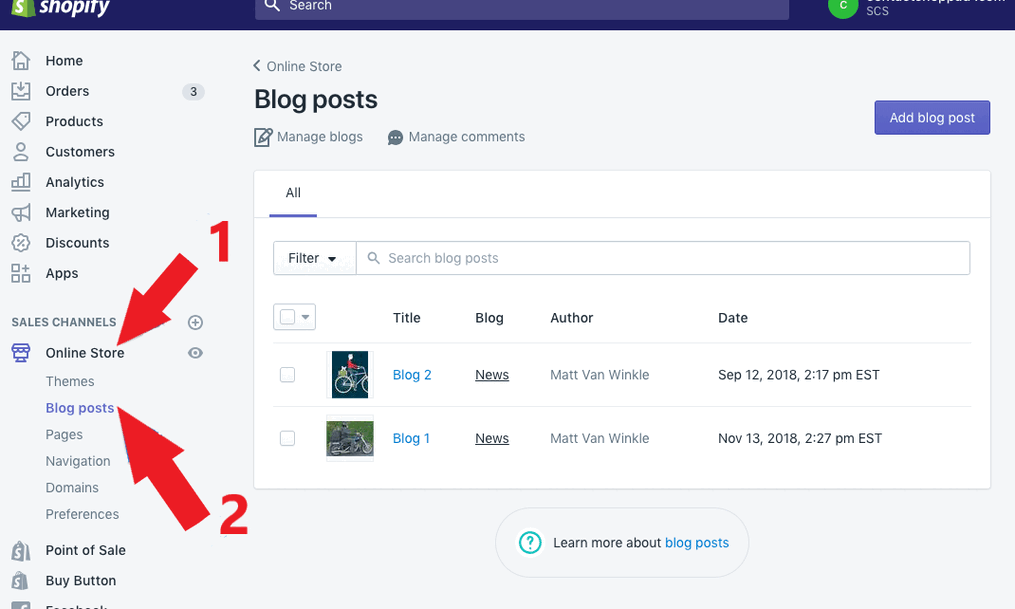Image resolution: width=1015 pixels, height=609 pixels.
Task: Select the checkbox for Blog 1
Action: pos(288,438)
